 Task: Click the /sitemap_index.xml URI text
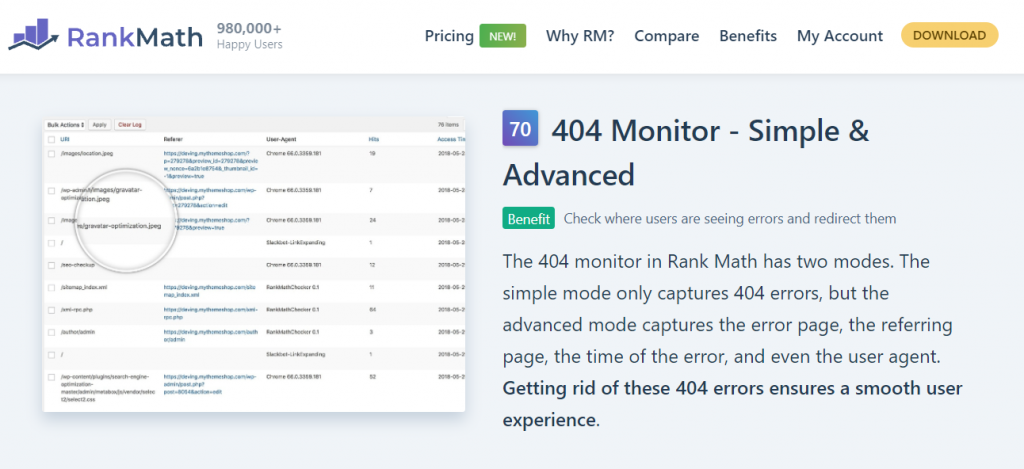coord(84,287)
